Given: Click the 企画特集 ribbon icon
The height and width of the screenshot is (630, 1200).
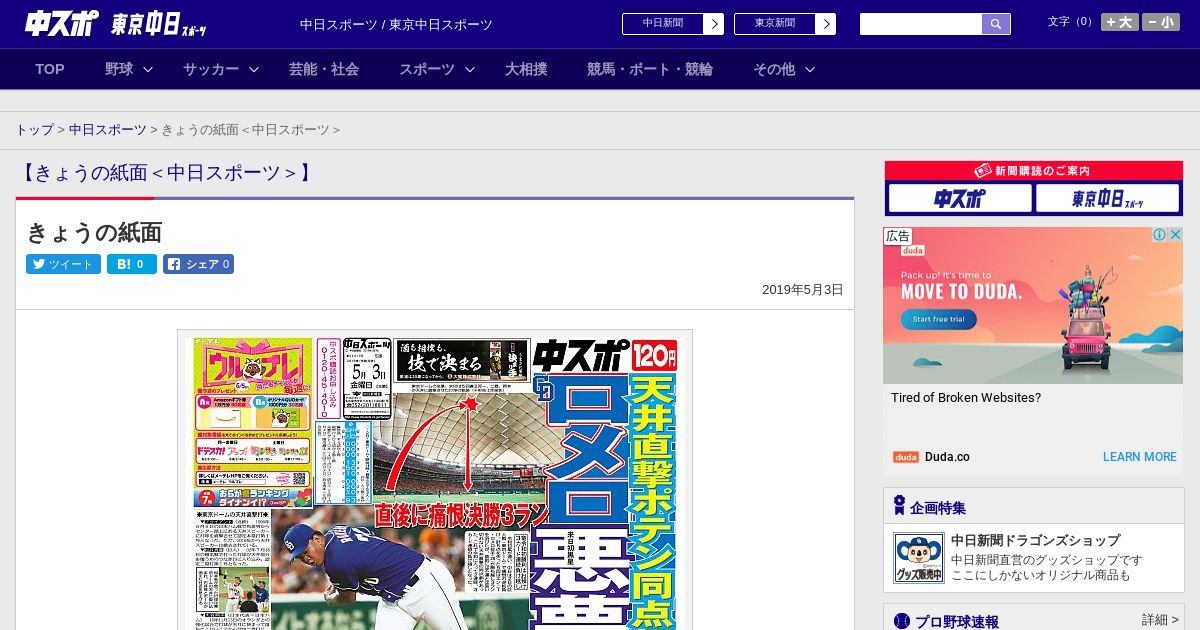Looking at the screenshot, I should tap(899, 506).
